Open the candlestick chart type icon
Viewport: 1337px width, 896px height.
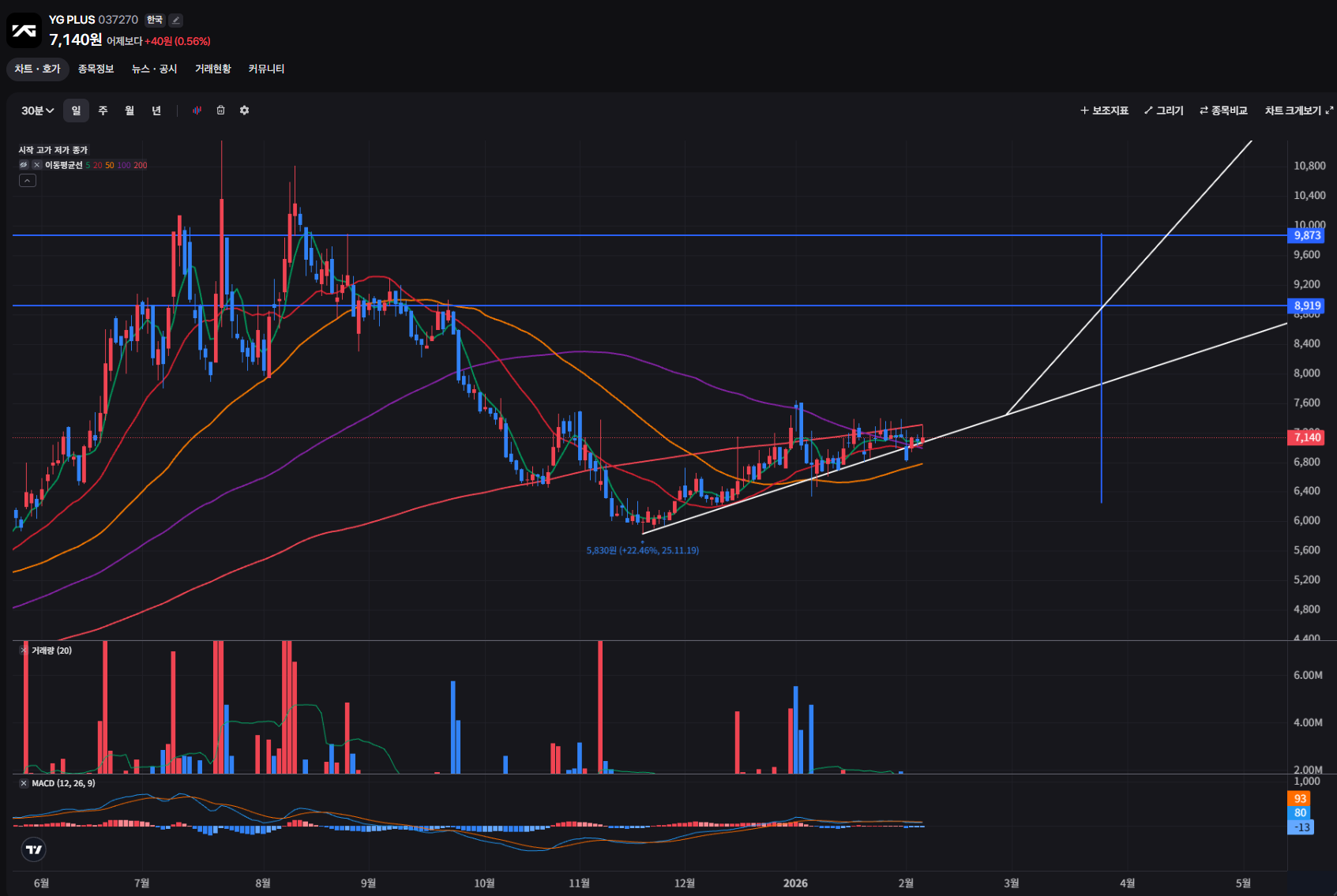[197, 111]
